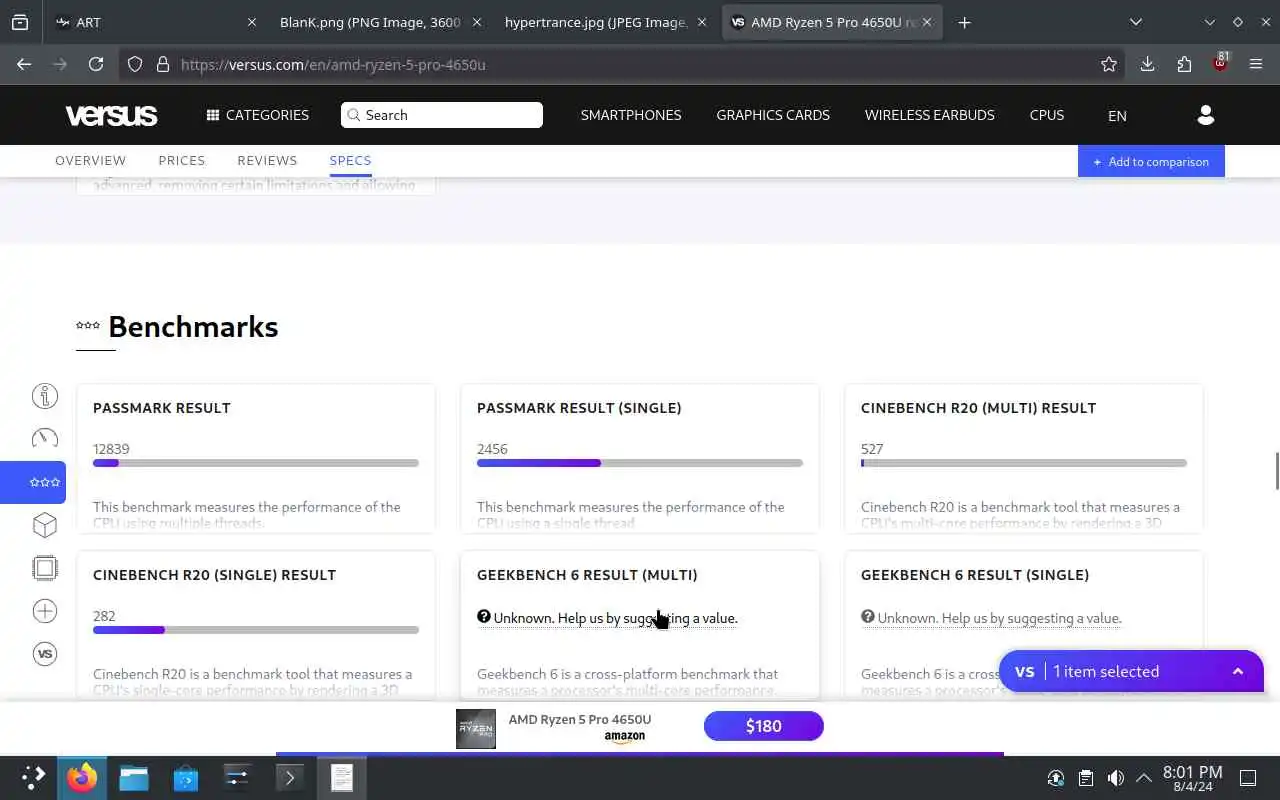Click the Passmark result progress bar
Image resolution: width=1280 pixels, height=800 pixels.
(256, 463)
